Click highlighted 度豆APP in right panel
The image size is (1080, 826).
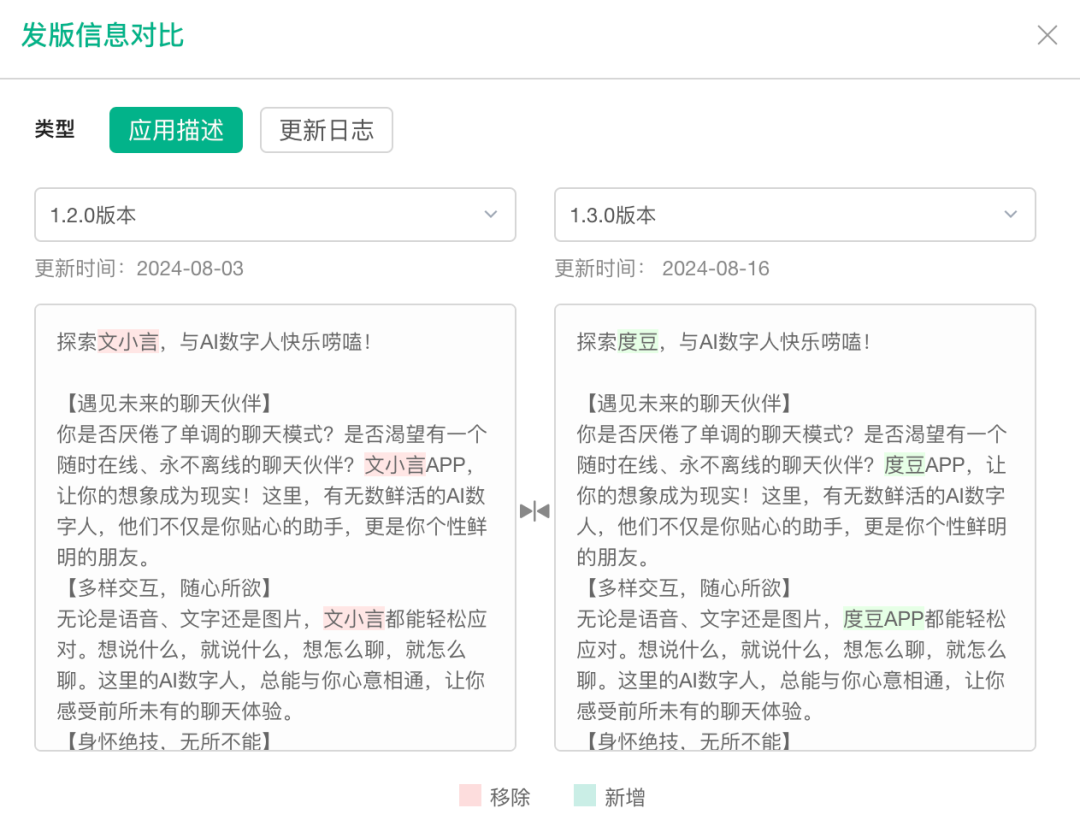tap(884, 619)
